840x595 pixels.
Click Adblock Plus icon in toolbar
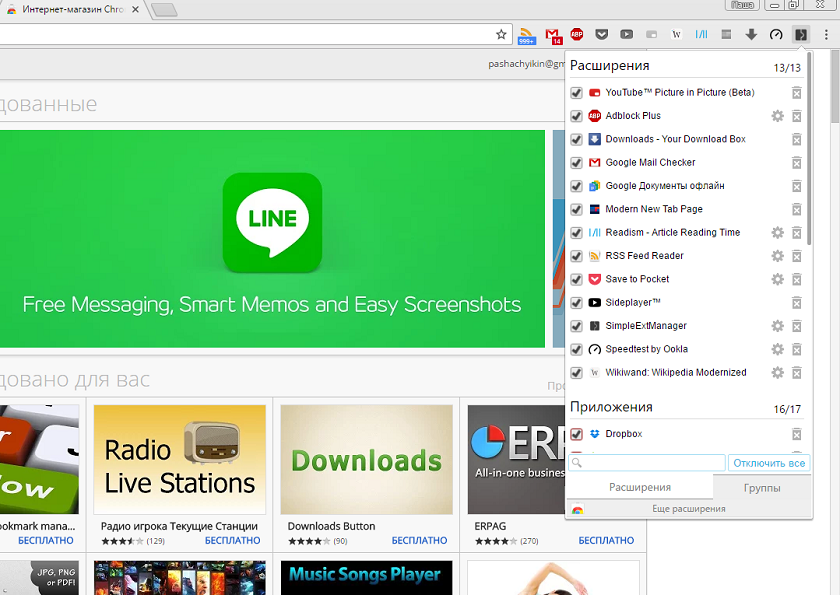click(576, 34)
